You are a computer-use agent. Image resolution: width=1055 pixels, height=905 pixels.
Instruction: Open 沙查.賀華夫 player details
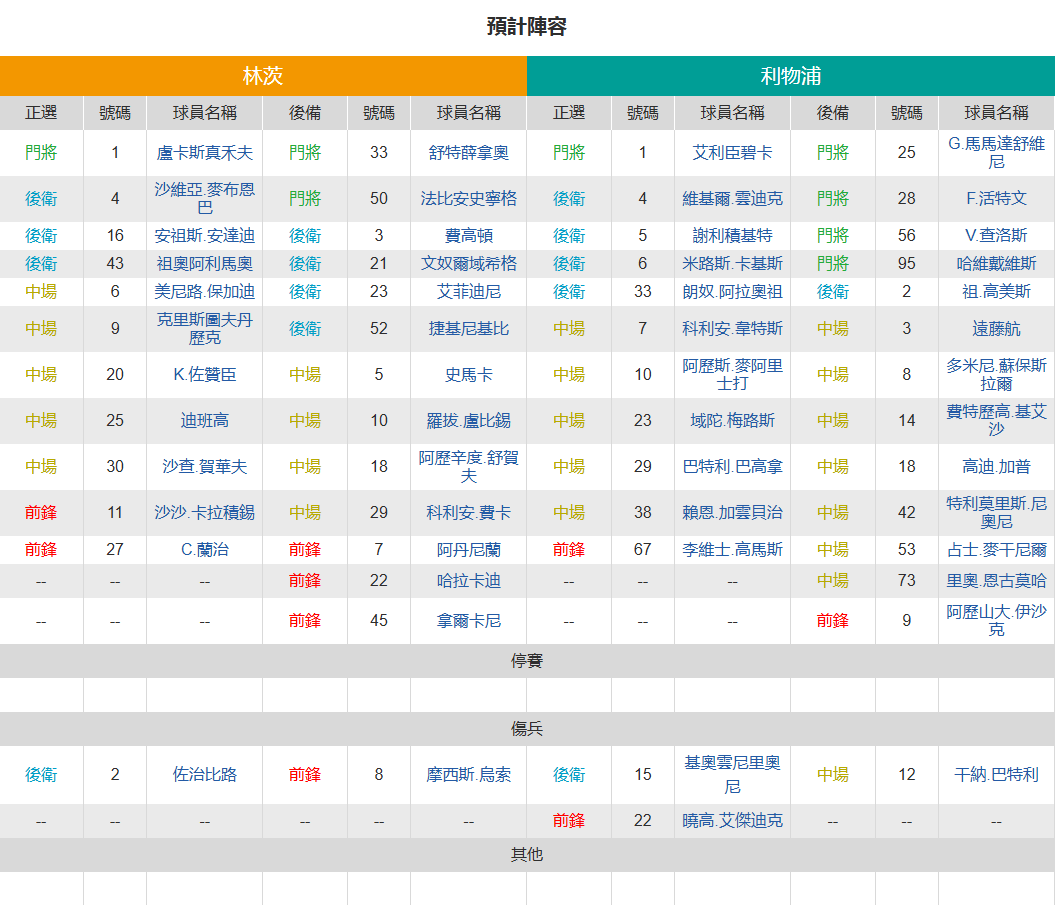tap(205, 466)
